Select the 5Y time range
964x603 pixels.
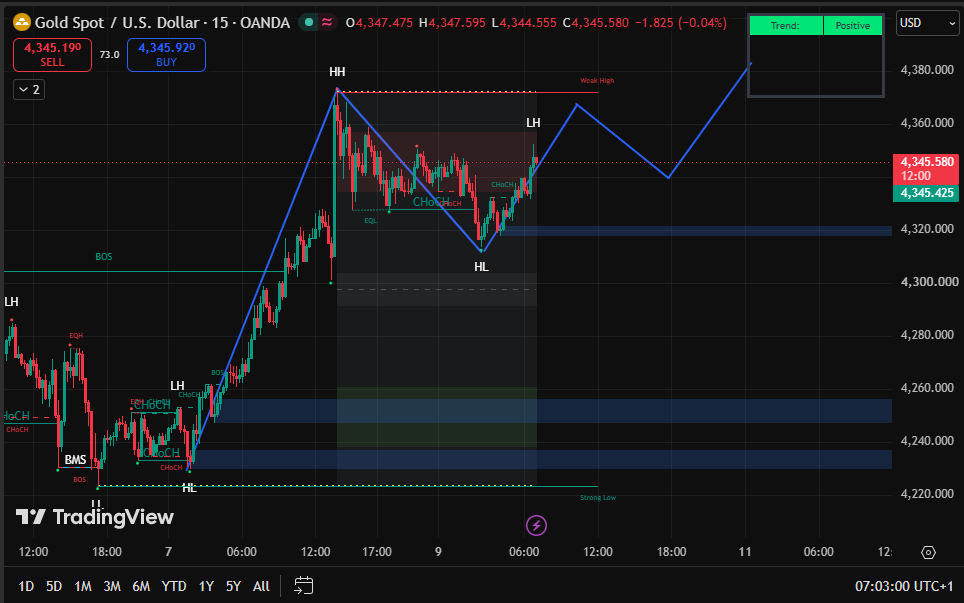click(x=234, y=586)
